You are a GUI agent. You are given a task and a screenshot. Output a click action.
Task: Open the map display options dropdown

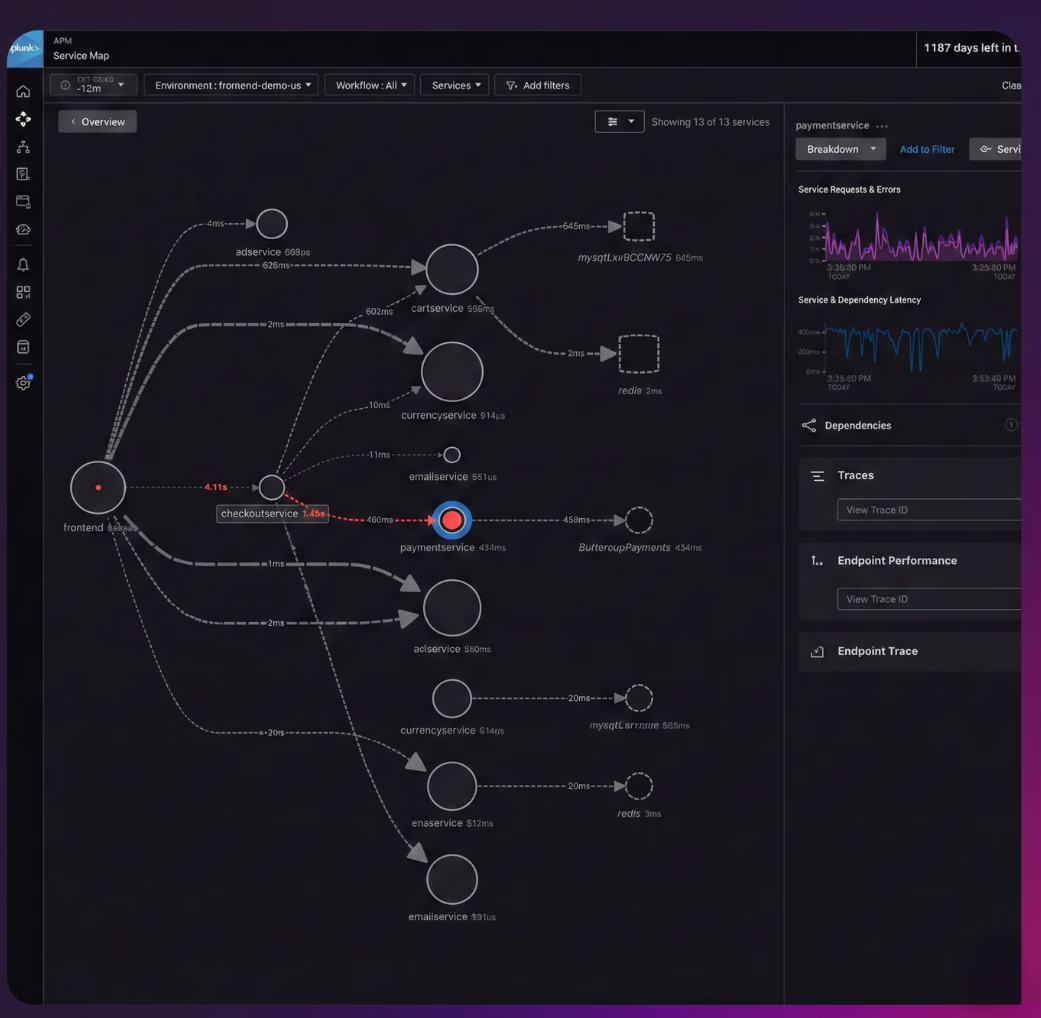tap(619, 122)
